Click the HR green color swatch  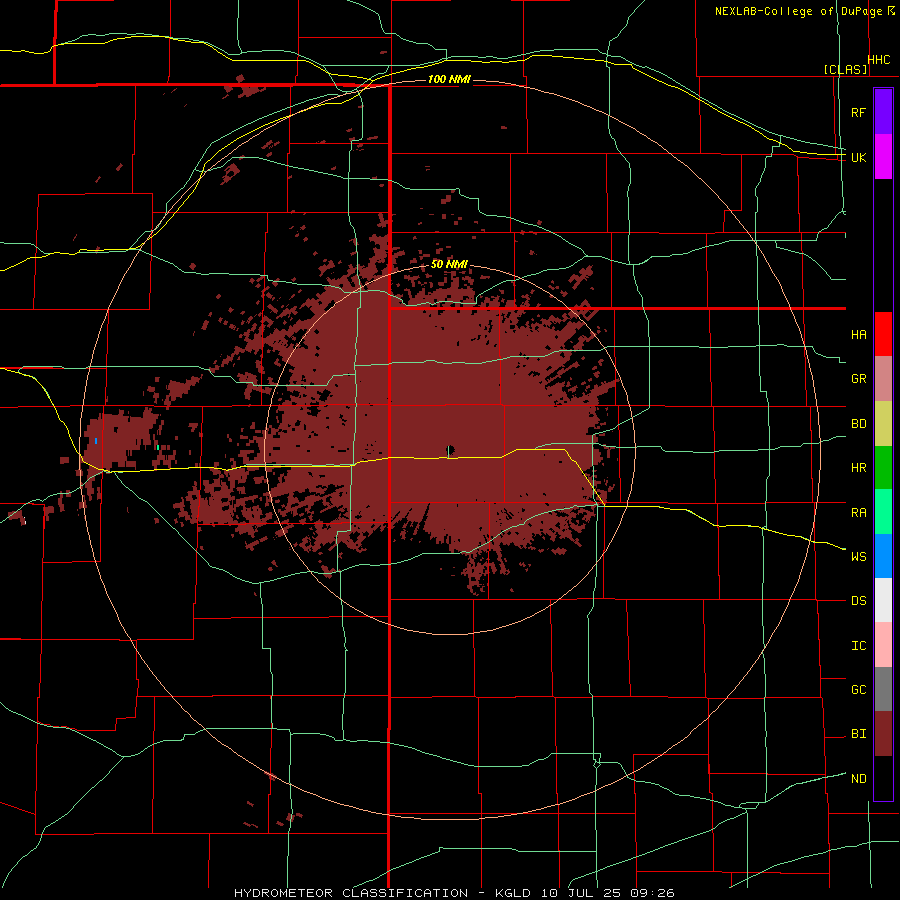[883, 468]
